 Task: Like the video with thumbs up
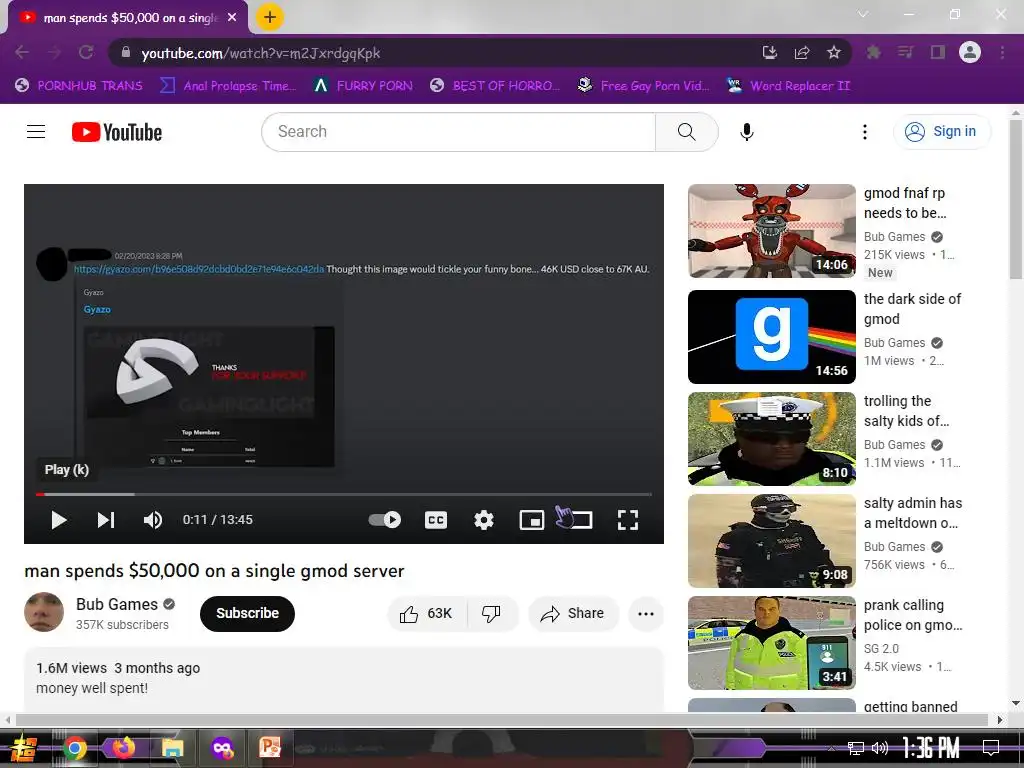click(427, 614)
